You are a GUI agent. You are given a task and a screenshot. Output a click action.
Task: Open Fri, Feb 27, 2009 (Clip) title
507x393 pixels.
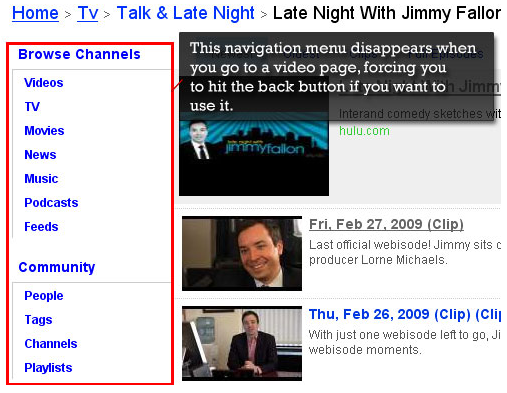tap(386, 224)
